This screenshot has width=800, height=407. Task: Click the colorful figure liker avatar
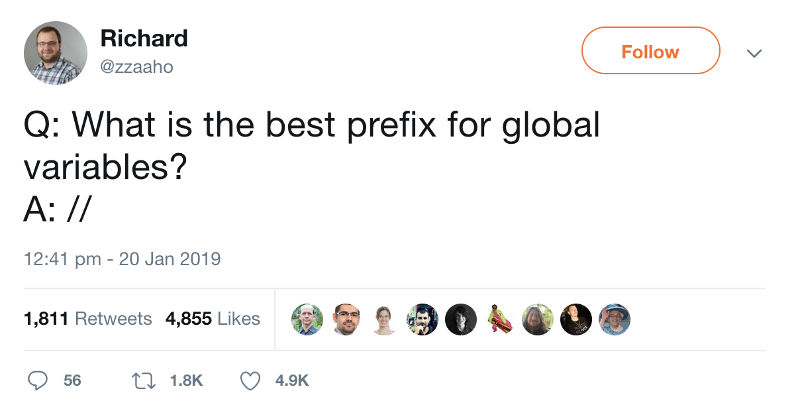tap(499, 319)
